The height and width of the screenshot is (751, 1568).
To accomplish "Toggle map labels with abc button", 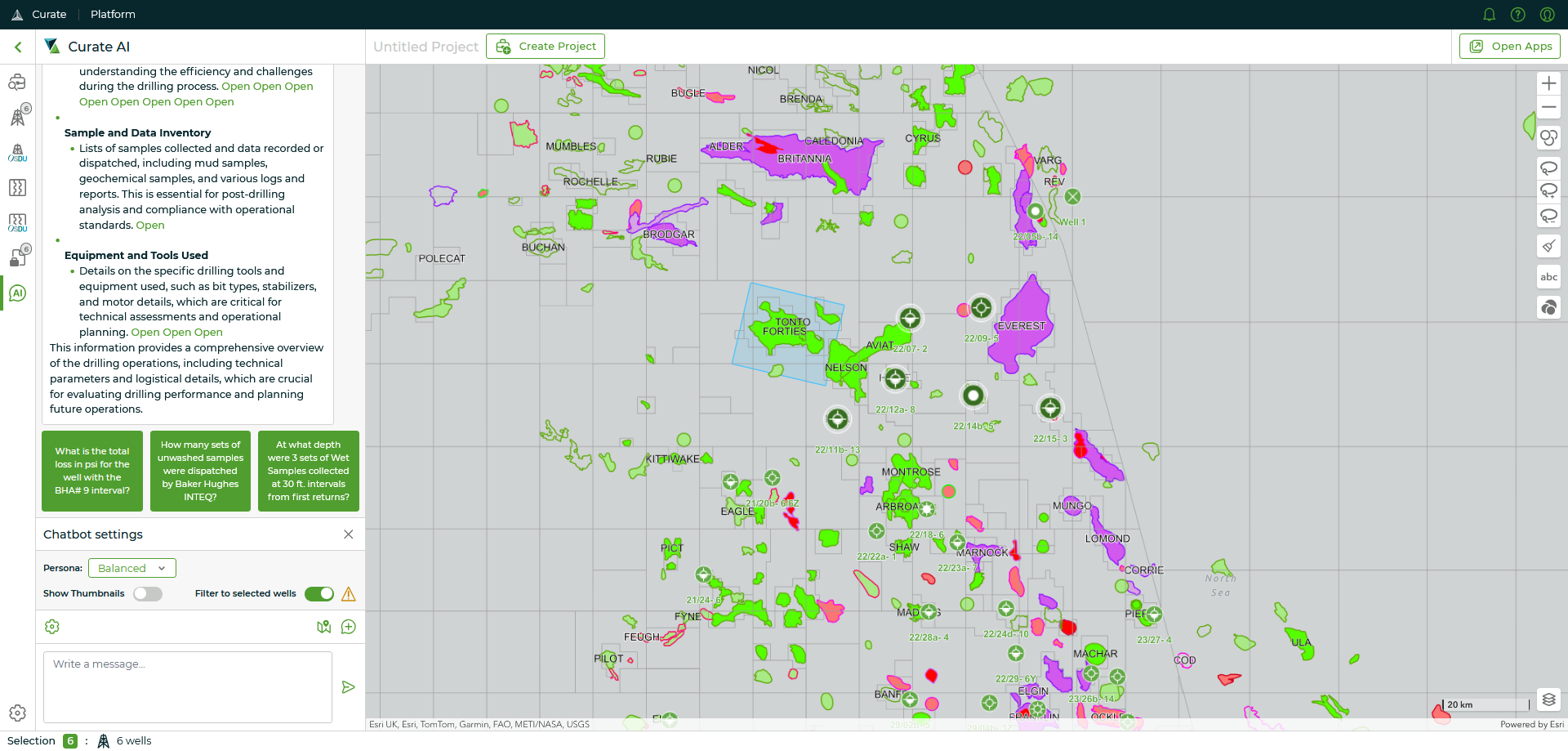I will [x=1548, y=277].
